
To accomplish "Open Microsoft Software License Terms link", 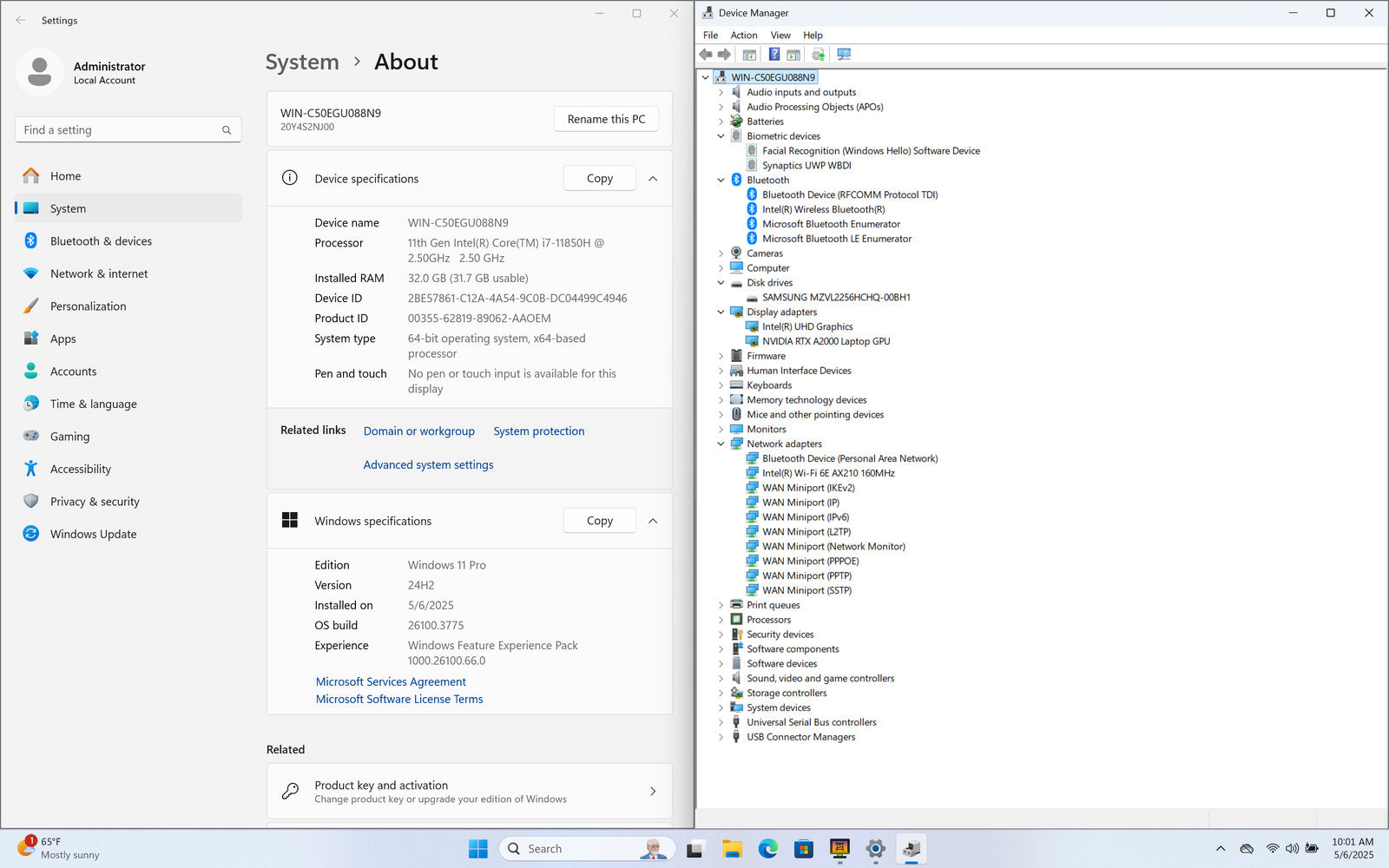I will point(399,700).
